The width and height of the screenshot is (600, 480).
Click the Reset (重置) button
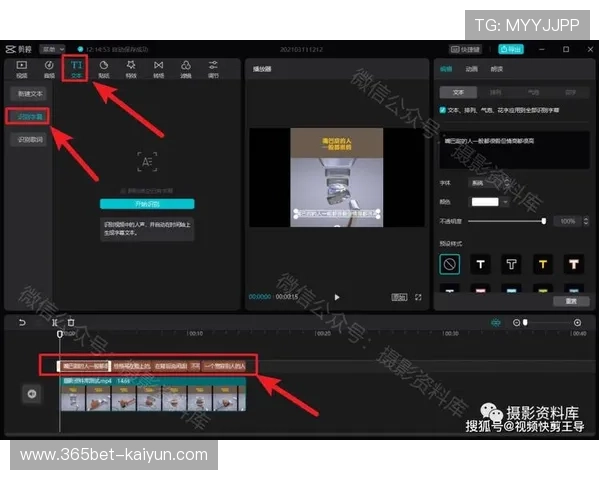pyautogui.click(x=571, y=301)
